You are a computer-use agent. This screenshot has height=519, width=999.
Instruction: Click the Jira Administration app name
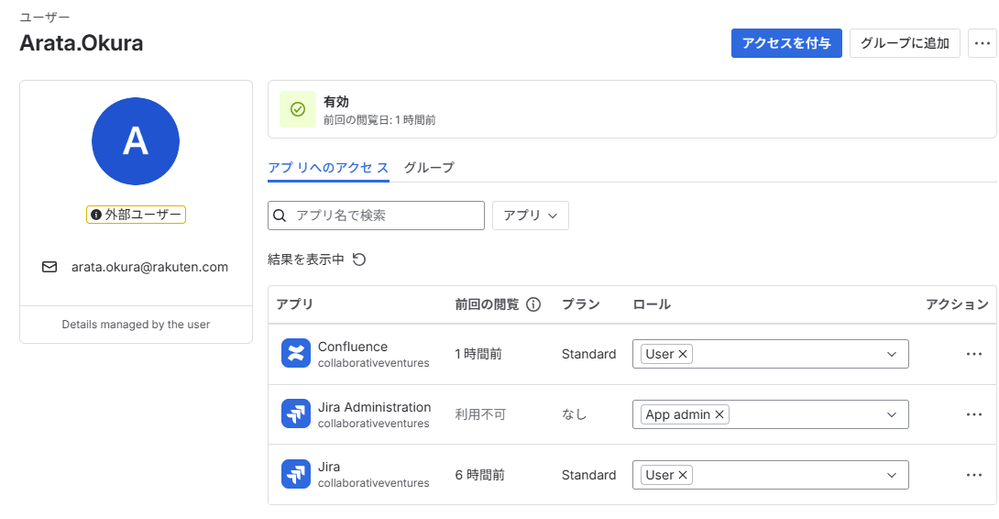click(375, 407)
